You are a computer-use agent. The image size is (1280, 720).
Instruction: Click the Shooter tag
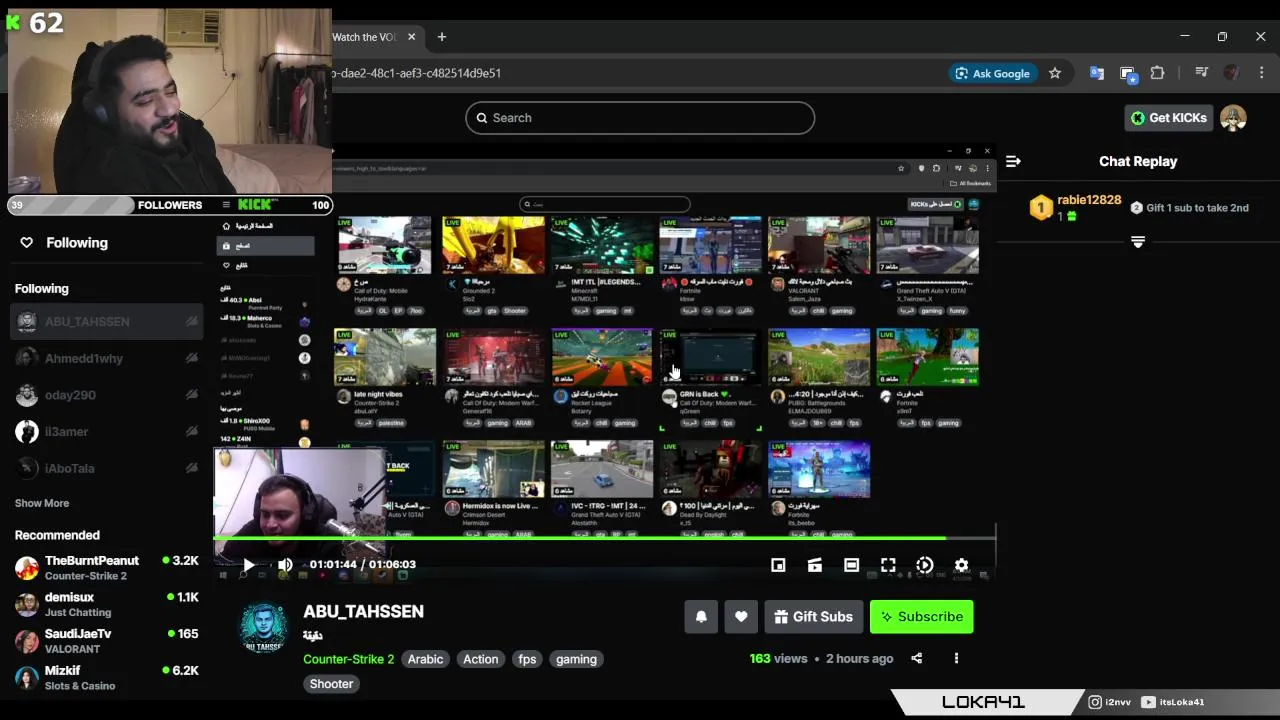tap(331, 684)
